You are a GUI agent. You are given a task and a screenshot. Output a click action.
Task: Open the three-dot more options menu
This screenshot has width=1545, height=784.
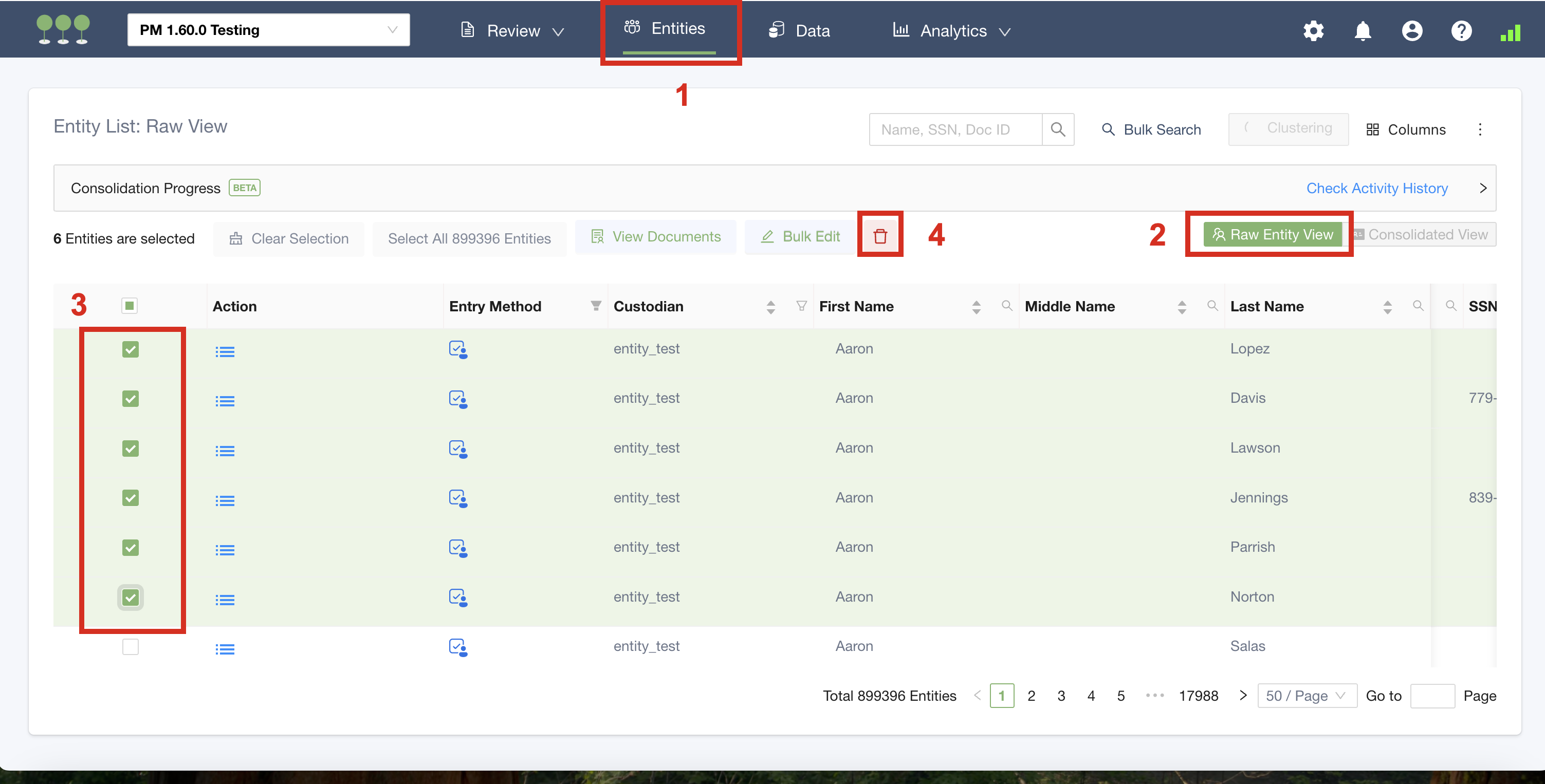point(1480,129)
